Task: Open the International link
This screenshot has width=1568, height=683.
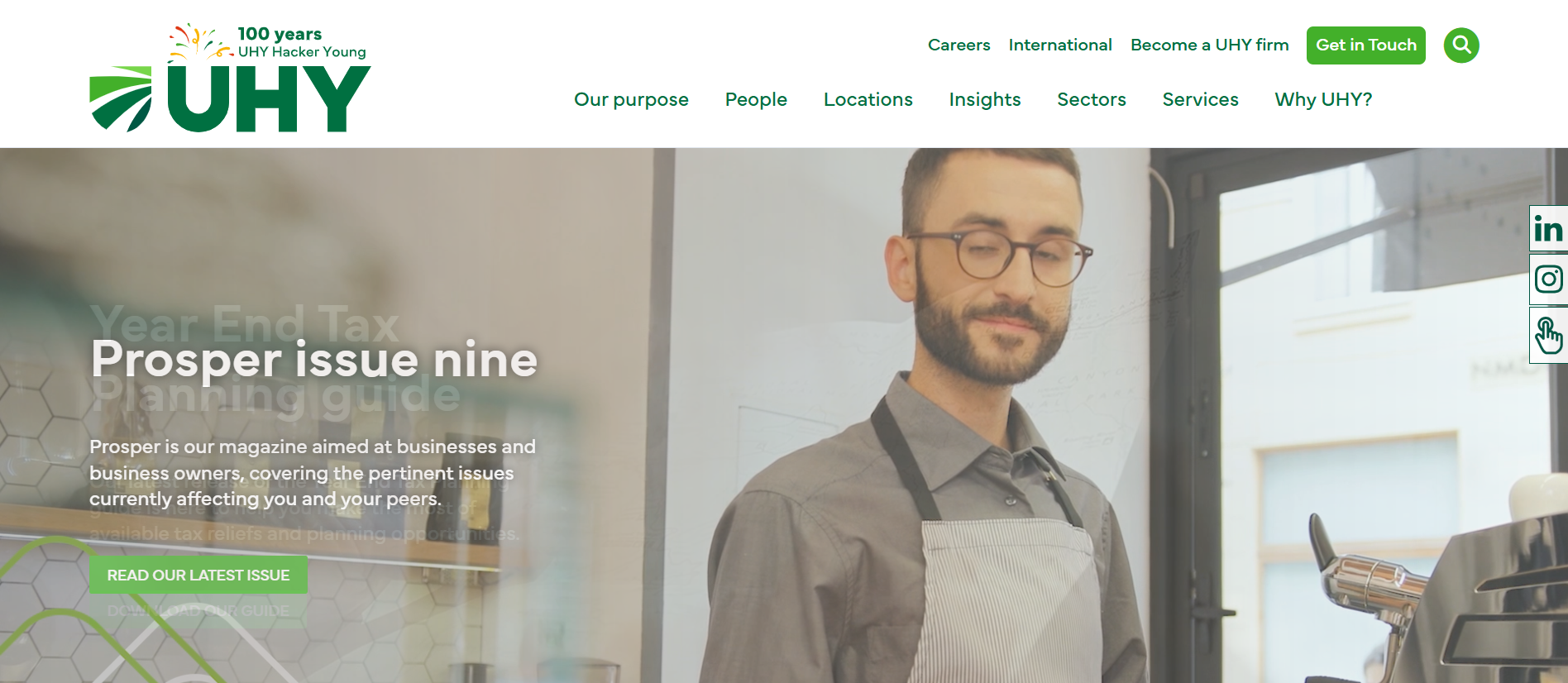Action: click(x=1059, y=45)
